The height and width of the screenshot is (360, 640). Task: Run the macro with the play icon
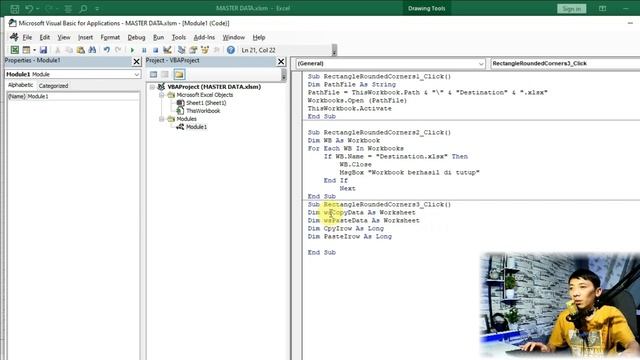(x=132, y=50)
